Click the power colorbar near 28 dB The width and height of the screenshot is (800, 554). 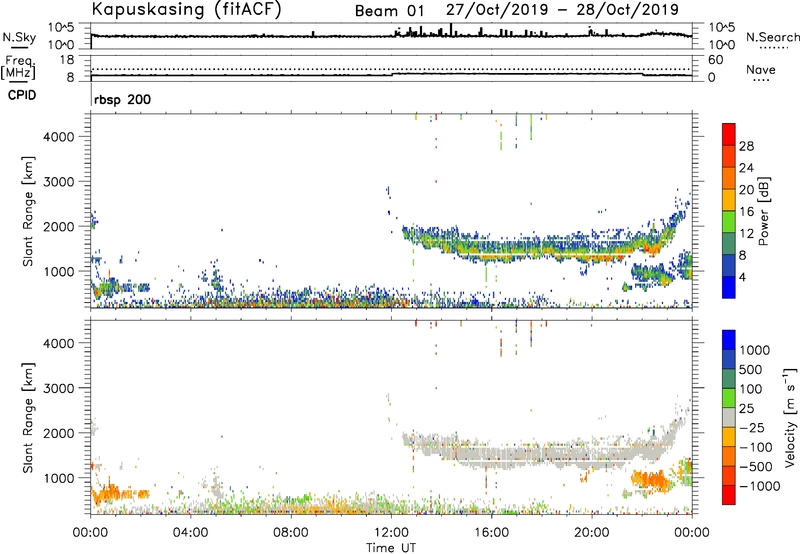[729, 146]
